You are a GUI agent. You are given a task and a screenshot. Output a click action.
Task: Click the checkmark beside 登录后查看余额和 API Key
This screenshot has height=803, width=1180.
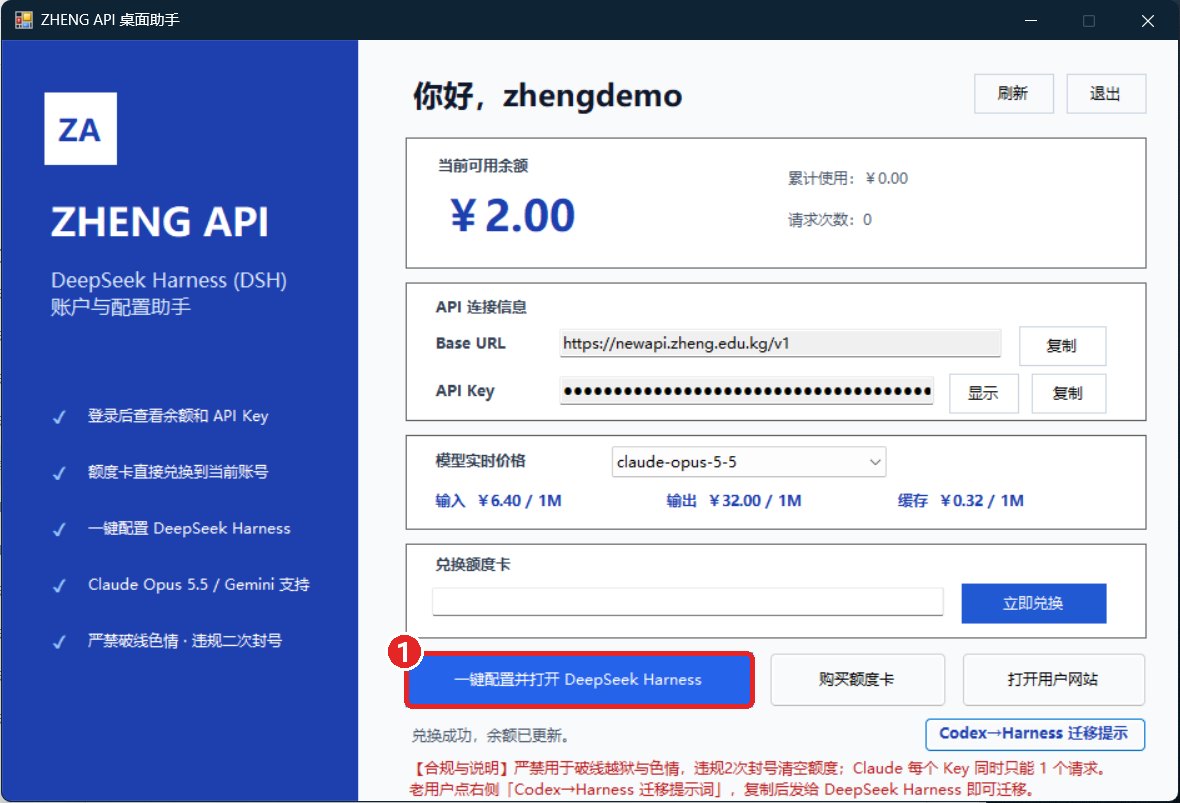(59, 417)
